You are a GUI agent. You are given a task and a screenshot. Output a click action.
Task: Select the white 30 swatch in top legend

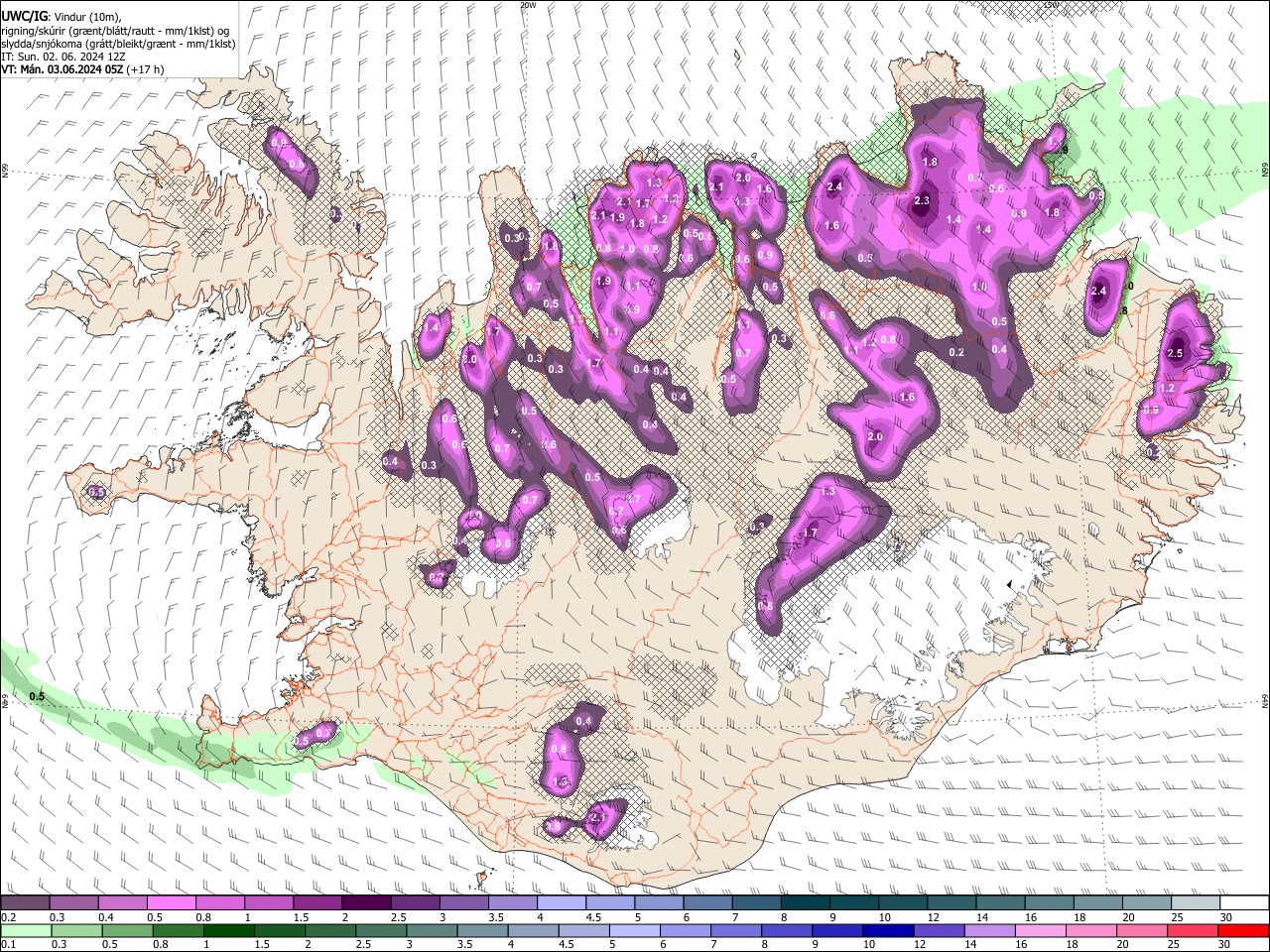[x=1242, y=902]
